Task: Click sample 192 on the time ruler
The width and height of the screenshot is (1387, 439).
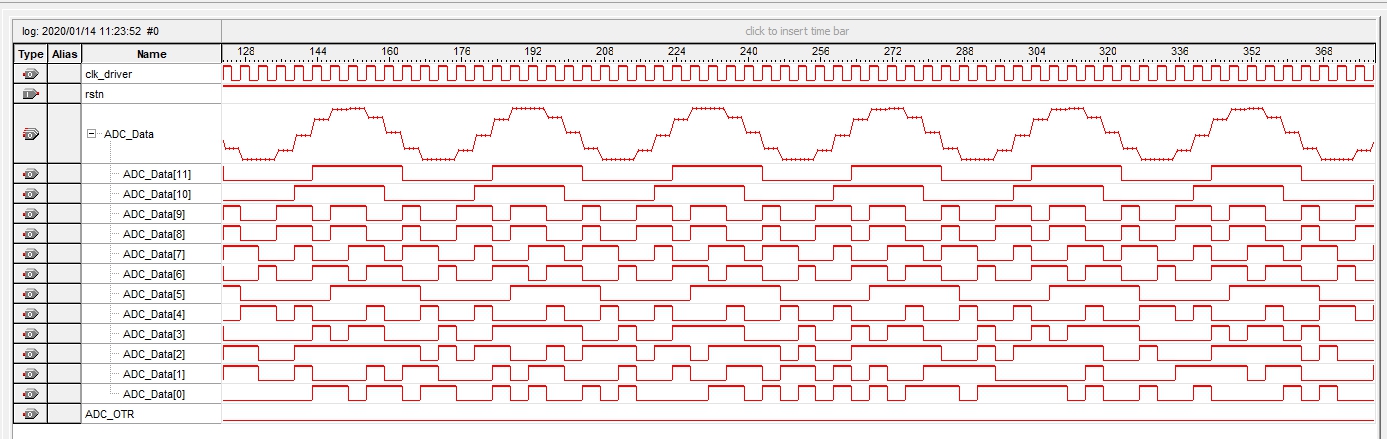Action: click(x=533, y=51)
